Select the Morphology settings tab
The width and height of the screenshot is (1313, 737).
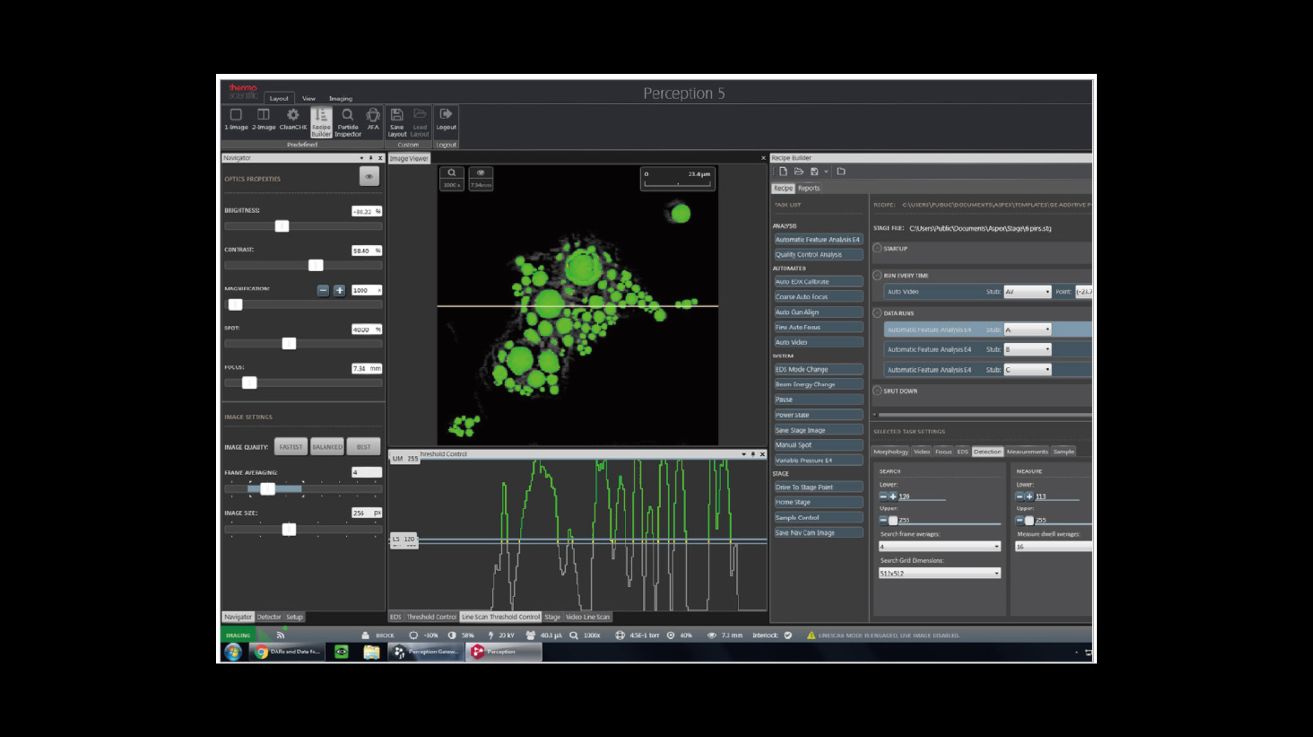tap(890, 451)
